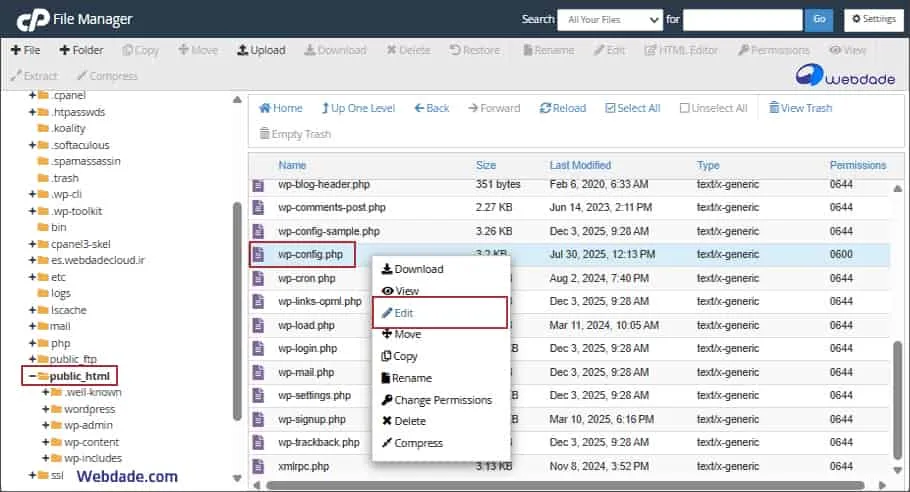Expand the .cpanel folder node
This screenshot has width=910, height=492.
coord(32,95)
